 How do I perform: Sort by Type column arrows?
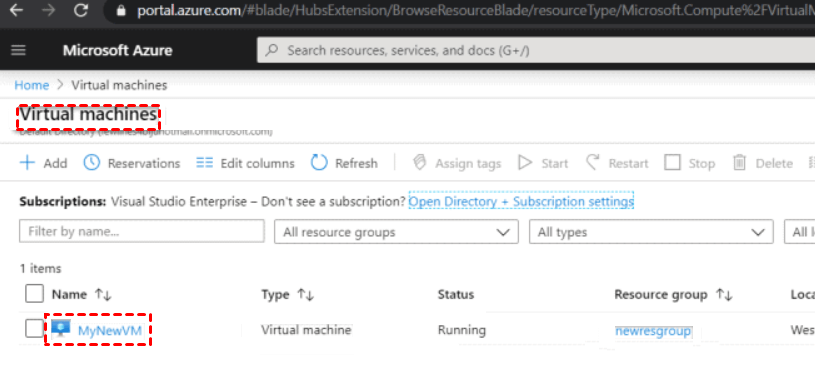[x=306, y=295]
